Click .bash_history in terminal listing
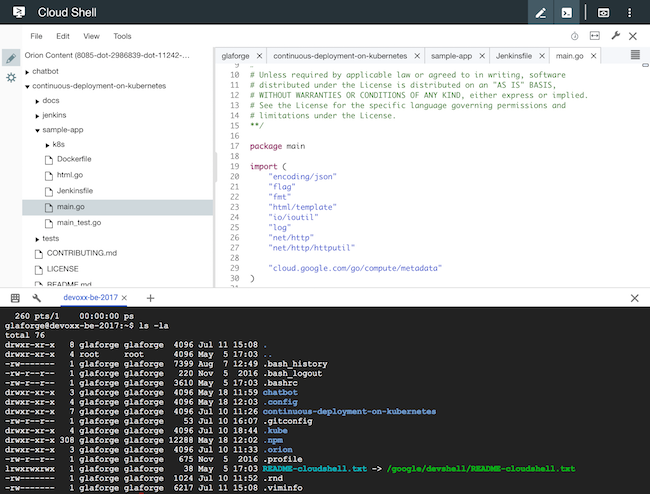The image size is (650, 494). (x=295, y=364)
